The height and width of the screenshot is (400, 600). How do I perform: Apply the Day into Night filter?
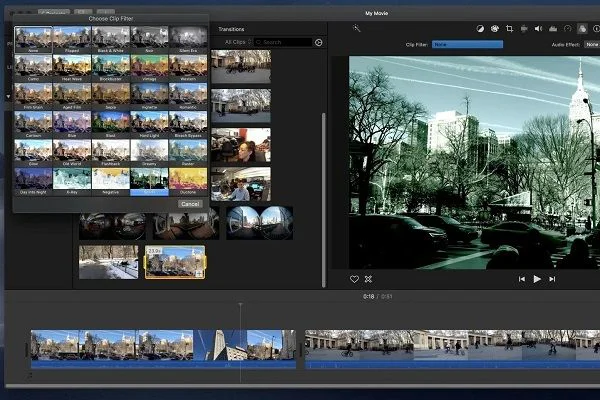[33, 181]
